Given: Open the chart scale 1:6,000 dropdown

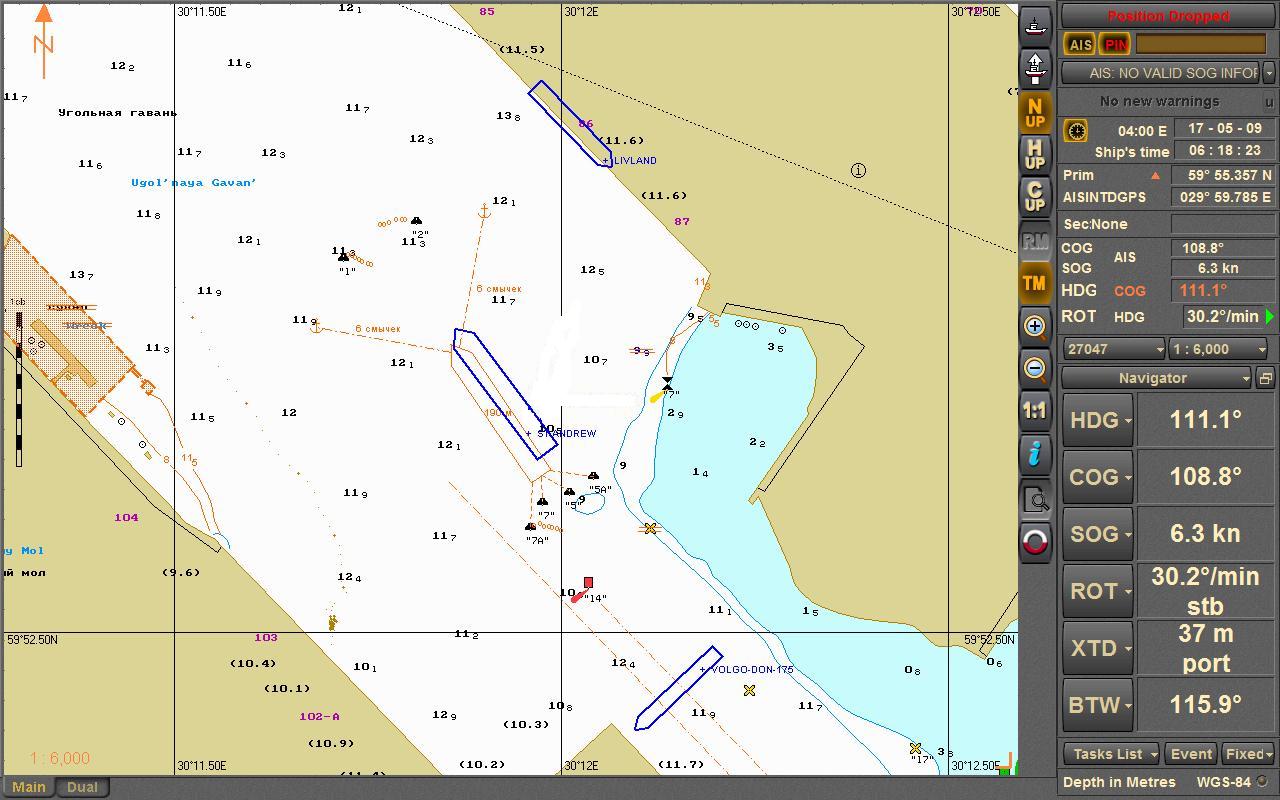Looking at the screenshot, I should tap(1219, 349).
